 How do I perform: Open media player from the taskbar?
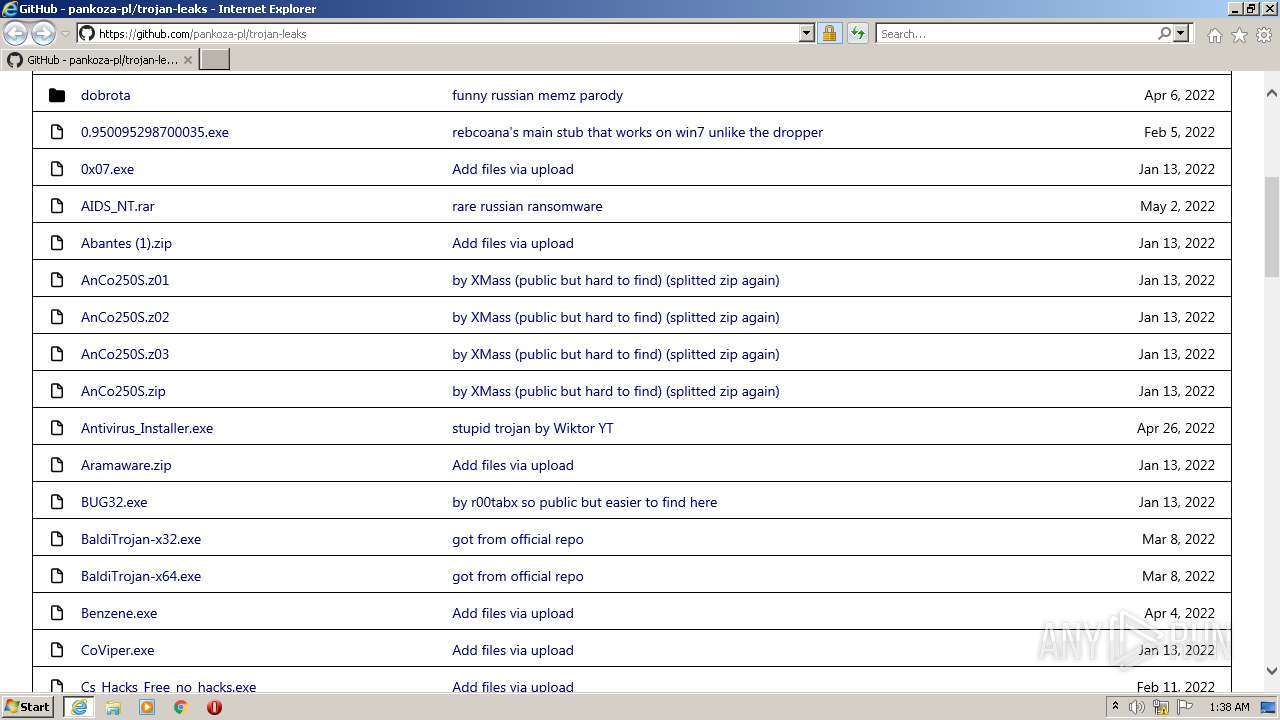pos(147,707)
